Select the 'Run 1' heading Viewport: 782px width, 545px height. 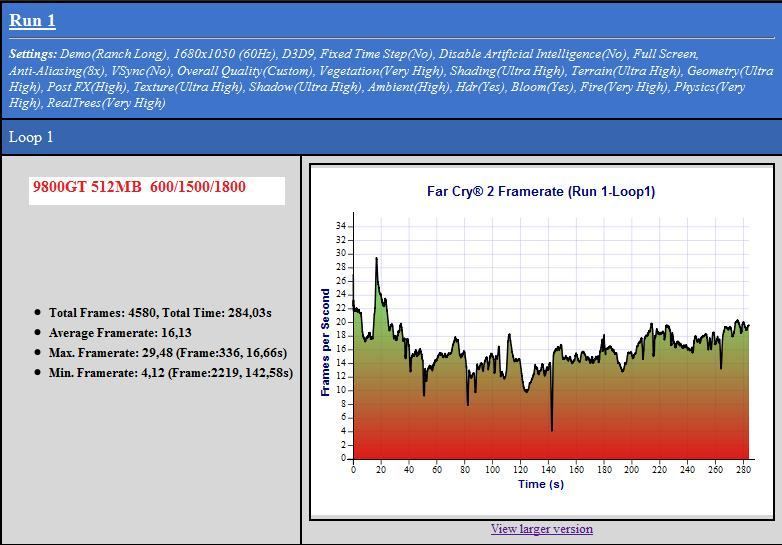[x=32, y=20]
